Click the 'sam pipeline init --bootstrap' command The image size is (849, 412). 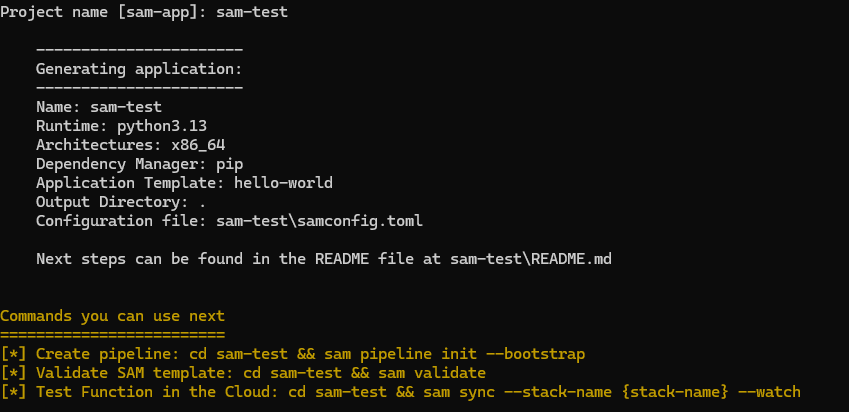[x=454, y=354]
